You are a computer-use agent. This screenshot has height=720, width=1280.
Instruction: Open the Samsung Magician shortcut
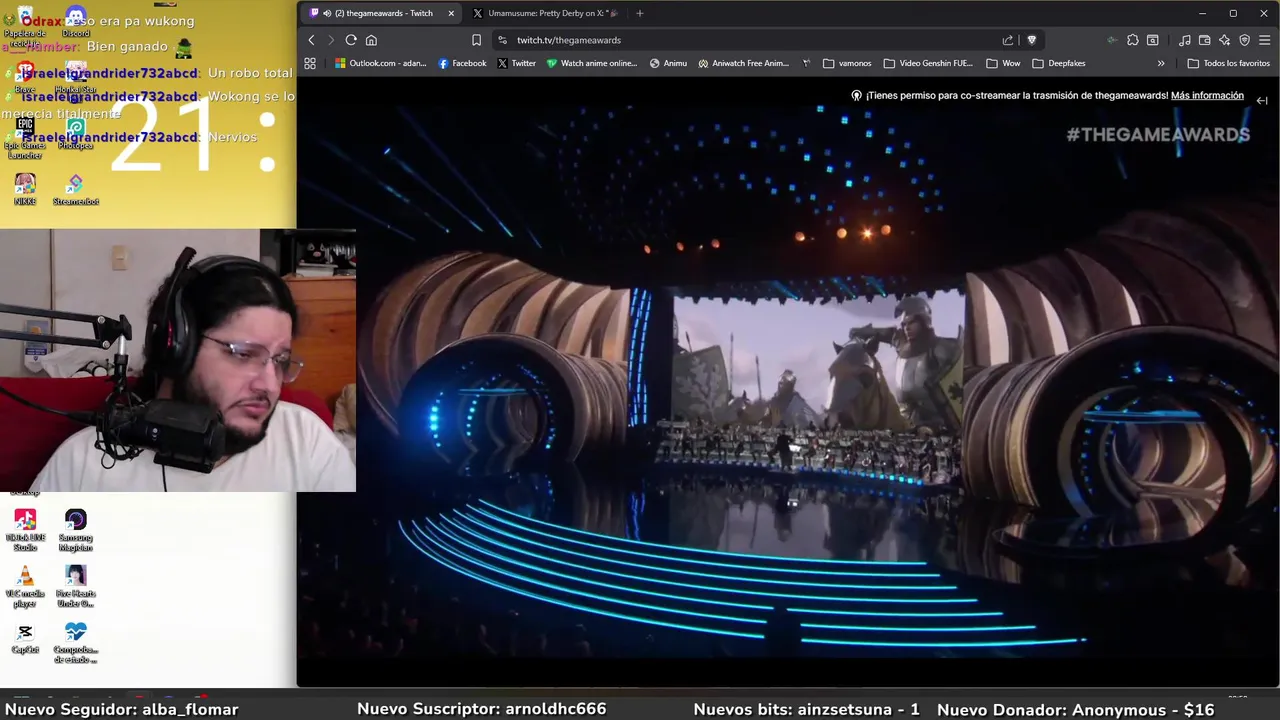pyautogui.click(x=76, y=530)
